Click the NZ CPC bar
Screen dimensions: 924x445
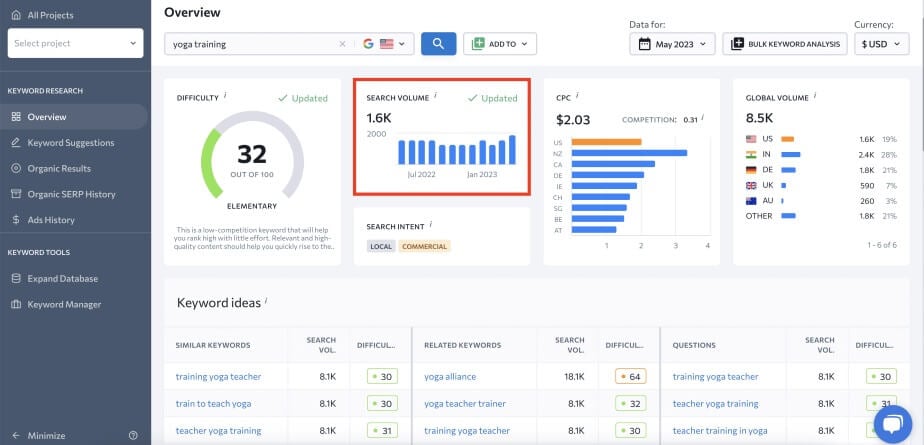629,153
